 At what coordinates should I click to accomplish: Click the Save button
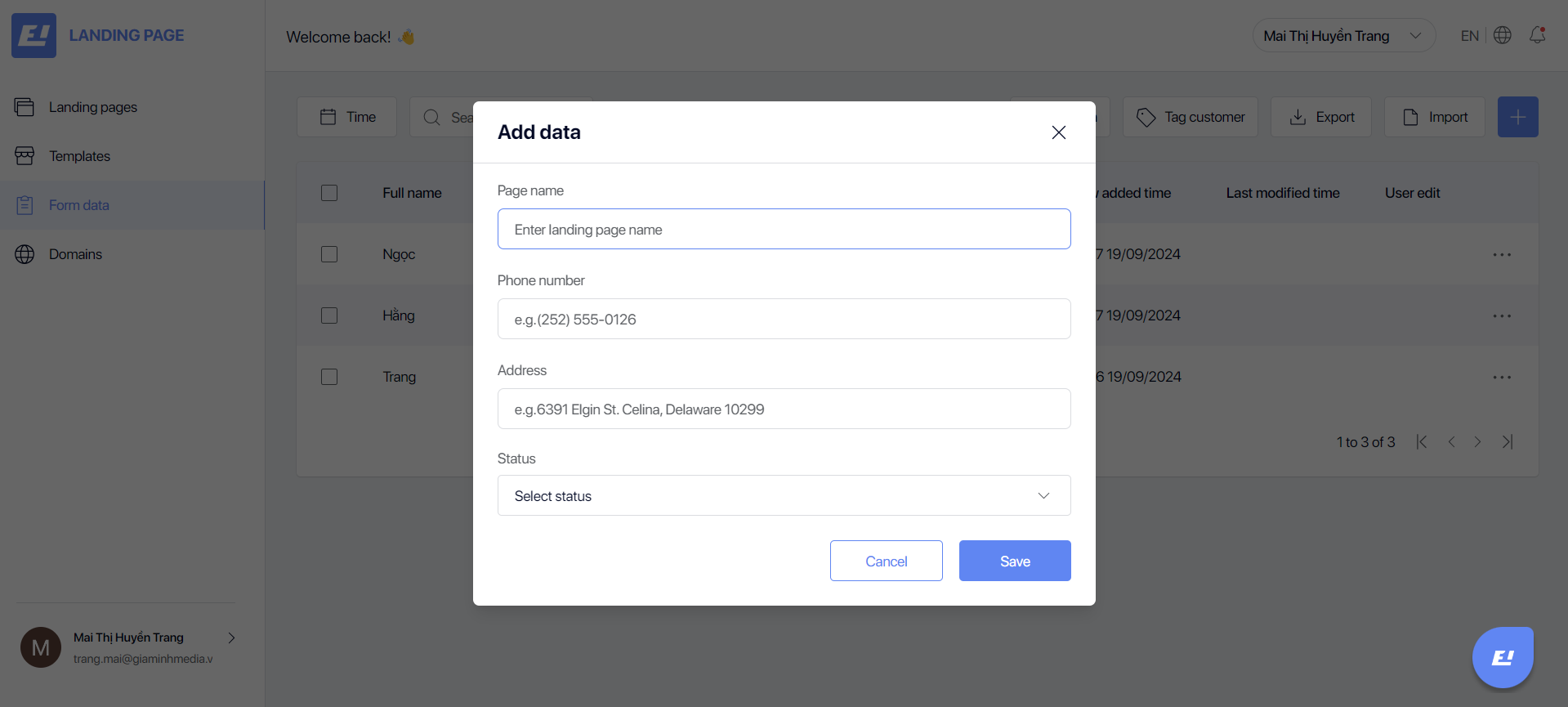click(1015, 561)
